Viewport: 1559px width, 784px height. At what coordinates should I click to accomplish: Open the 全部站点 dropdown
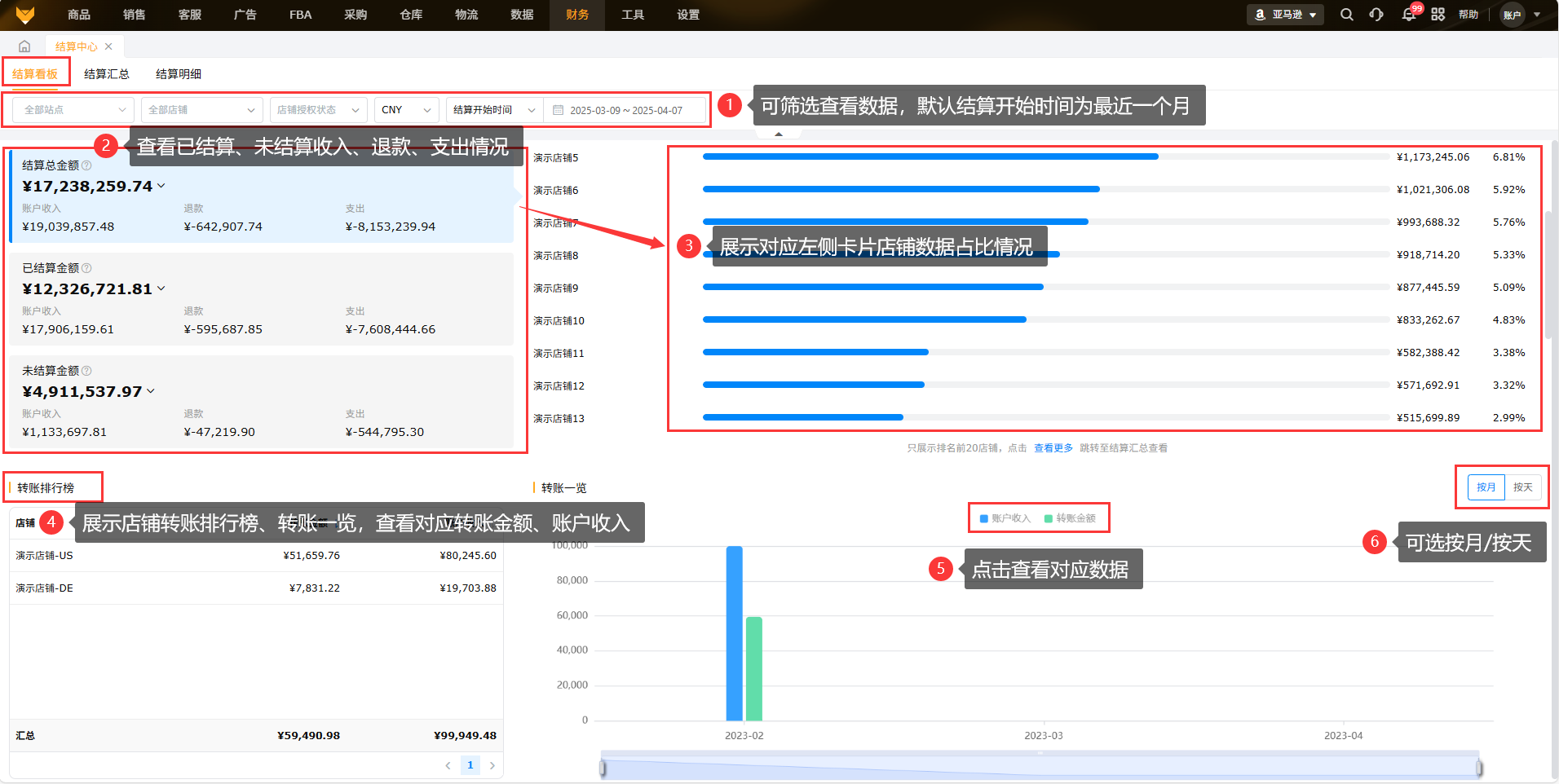(x=73, y=110)
